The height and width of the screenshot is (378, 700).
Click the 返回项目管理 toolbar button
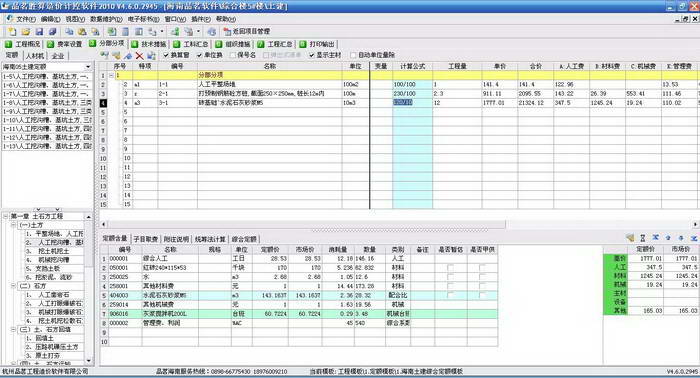(x=247, y=31)
